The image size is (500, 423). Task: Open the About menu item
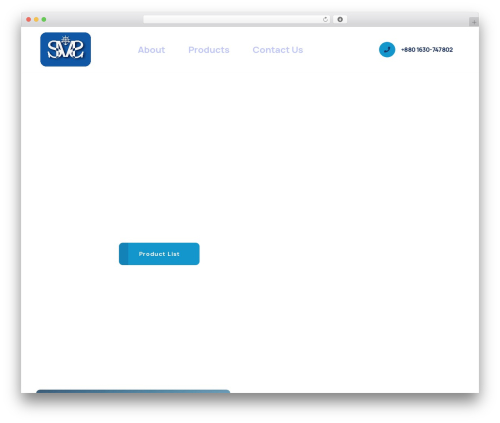pos(151,50)
